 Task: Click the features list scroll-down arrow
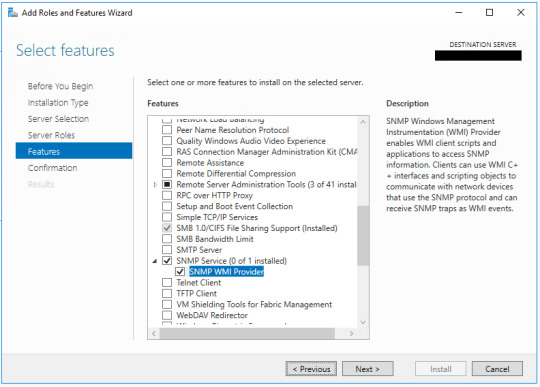(363, 323)
